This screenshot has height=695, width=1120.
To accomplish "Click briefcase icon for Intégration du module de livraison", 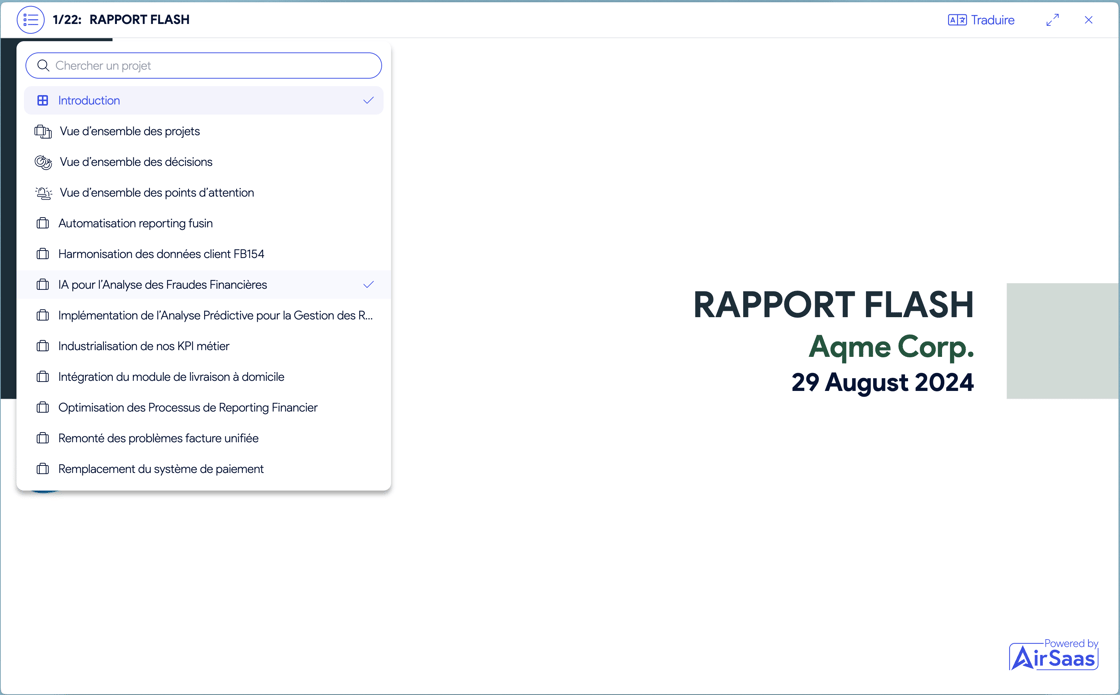I will tap(43, 377).
